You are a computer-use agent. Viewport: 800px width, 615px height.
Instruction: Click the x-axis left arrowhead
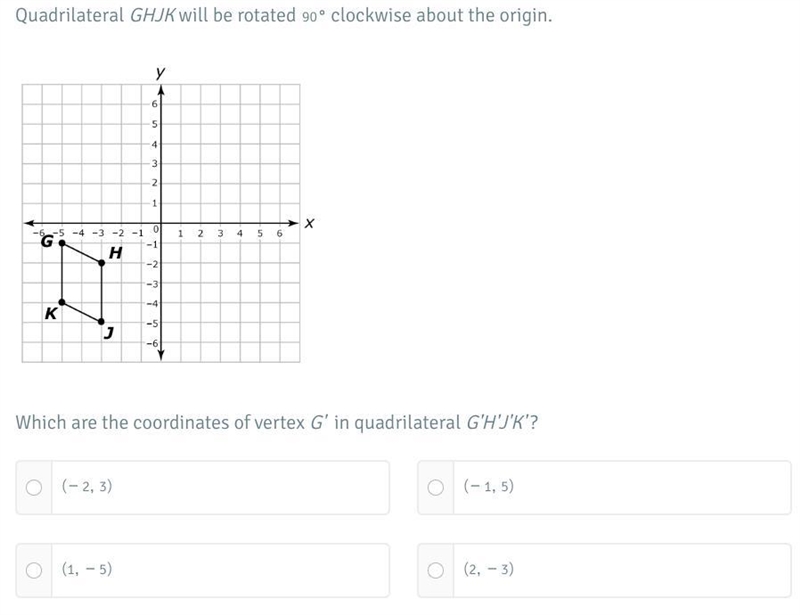[30, 223]
